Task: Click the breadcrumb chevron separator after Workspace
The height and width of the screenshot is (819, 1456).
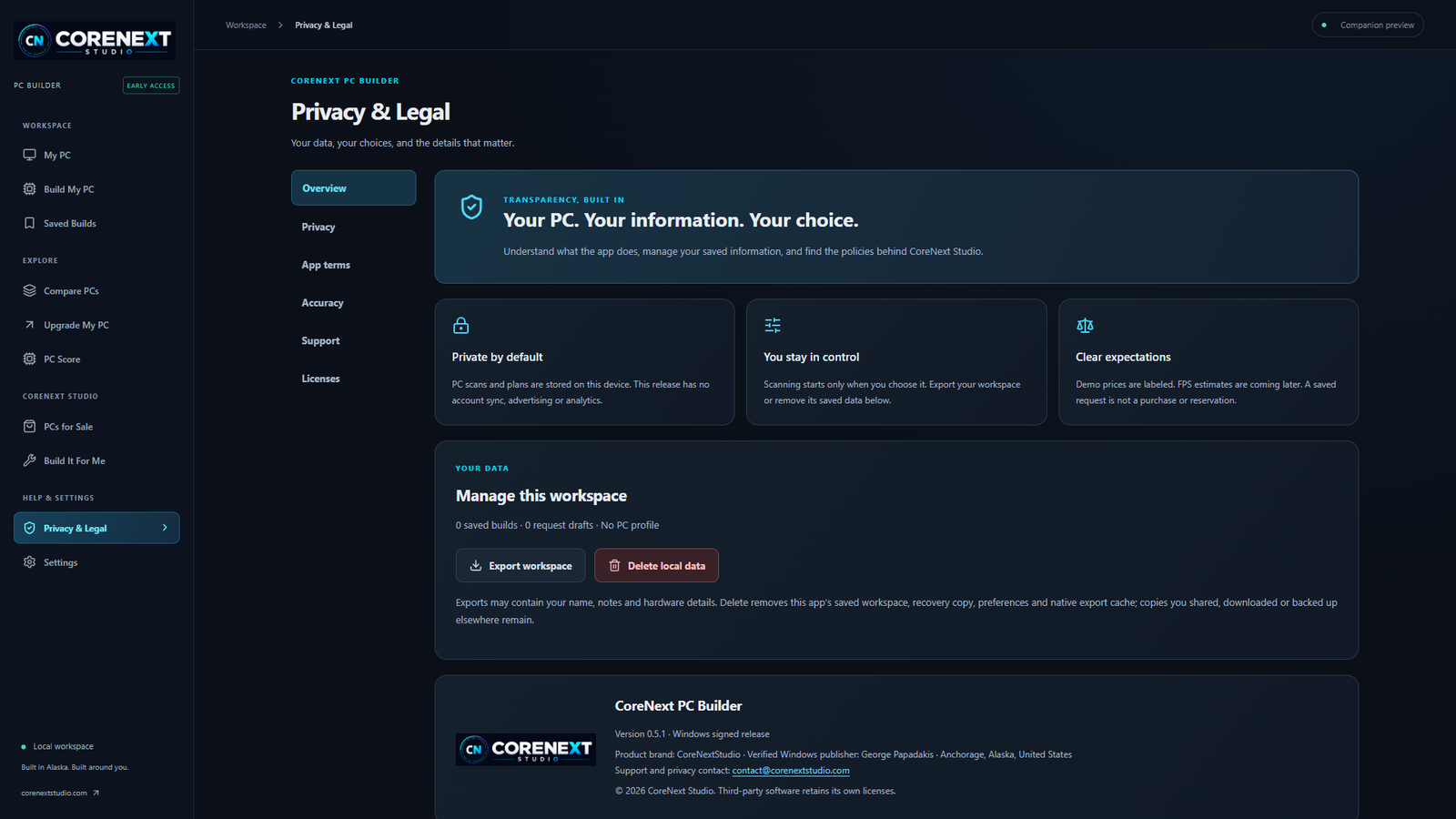Action: pos(280,25)
